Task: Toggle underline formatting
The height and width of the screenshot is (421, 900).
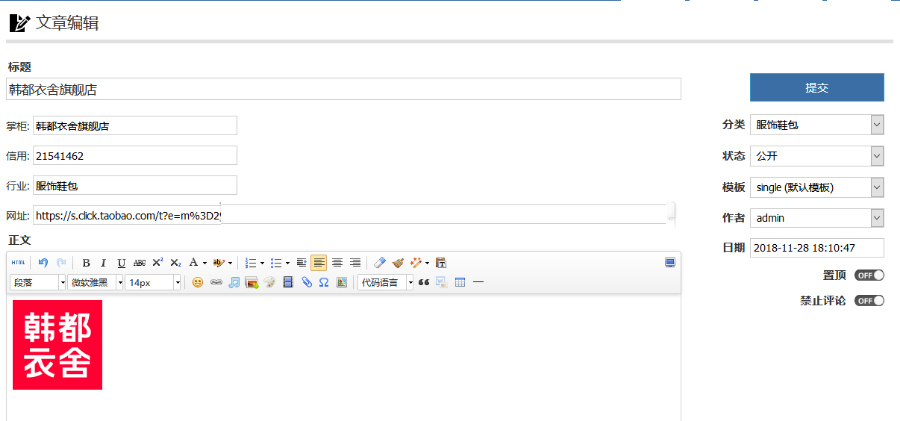Action: coord(121,263)
